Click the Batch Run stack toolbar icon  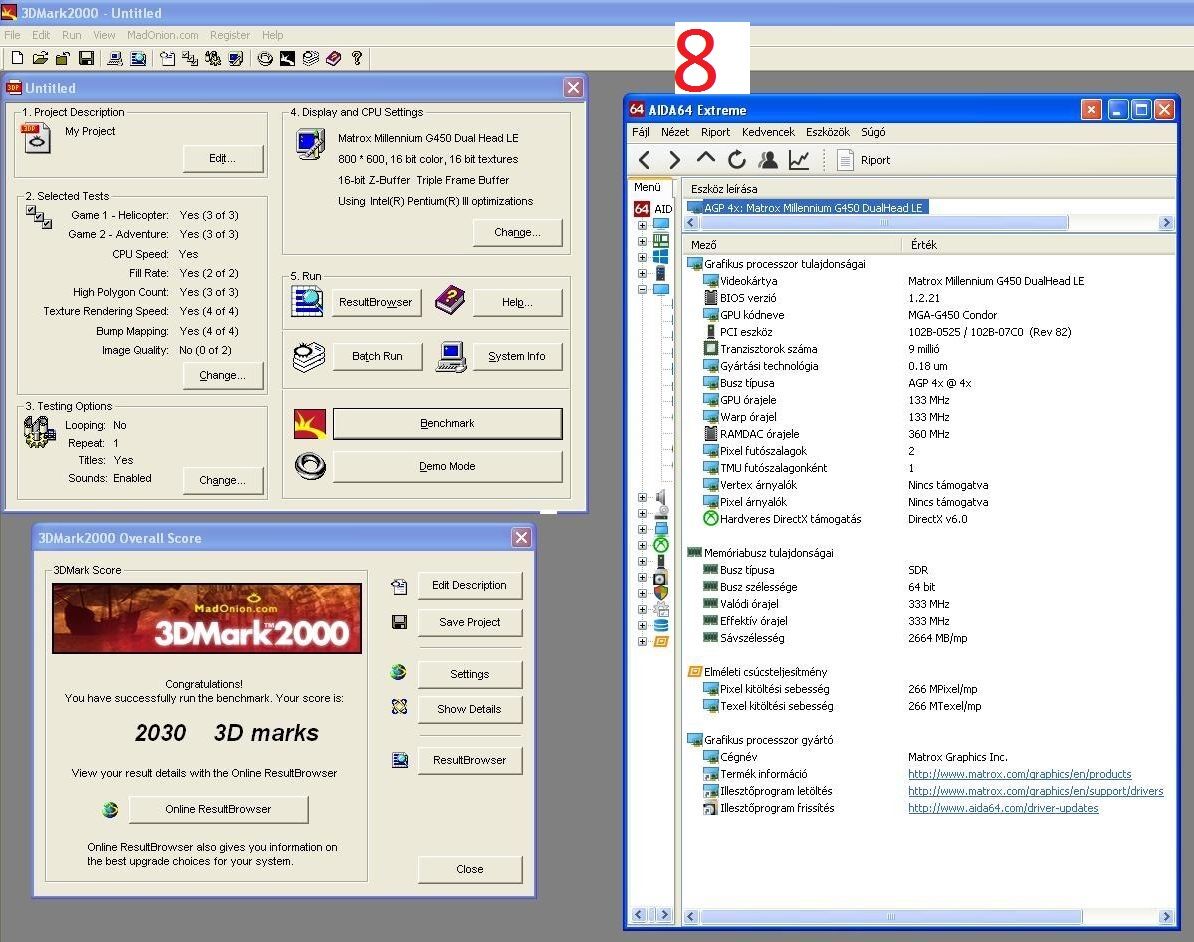(x=311, y=58)
